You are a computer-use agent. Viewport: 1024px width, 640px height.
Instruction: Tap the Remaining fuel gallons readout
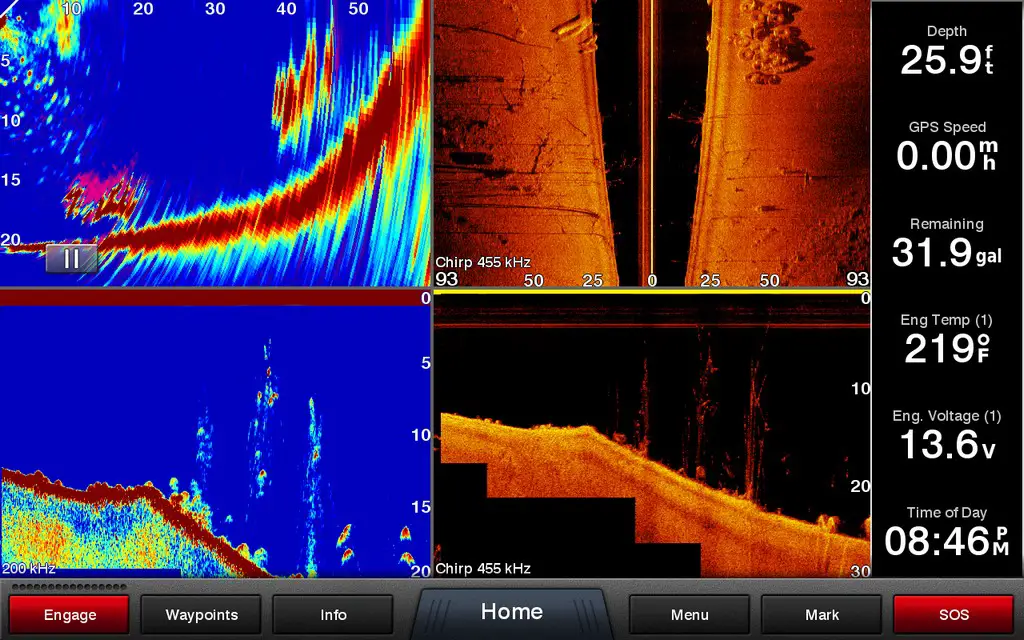pyautogui.click(x=946, y=245)
